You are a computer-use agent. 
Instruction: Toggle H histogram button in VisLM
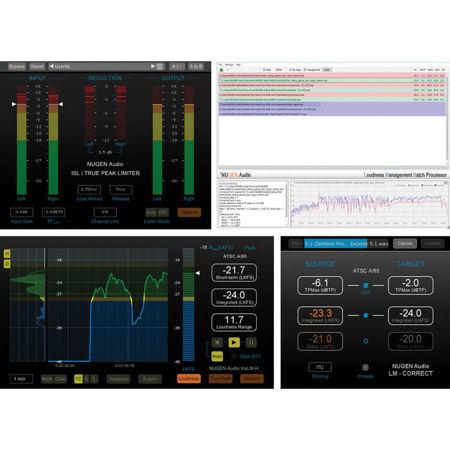(x=7, y=254)
